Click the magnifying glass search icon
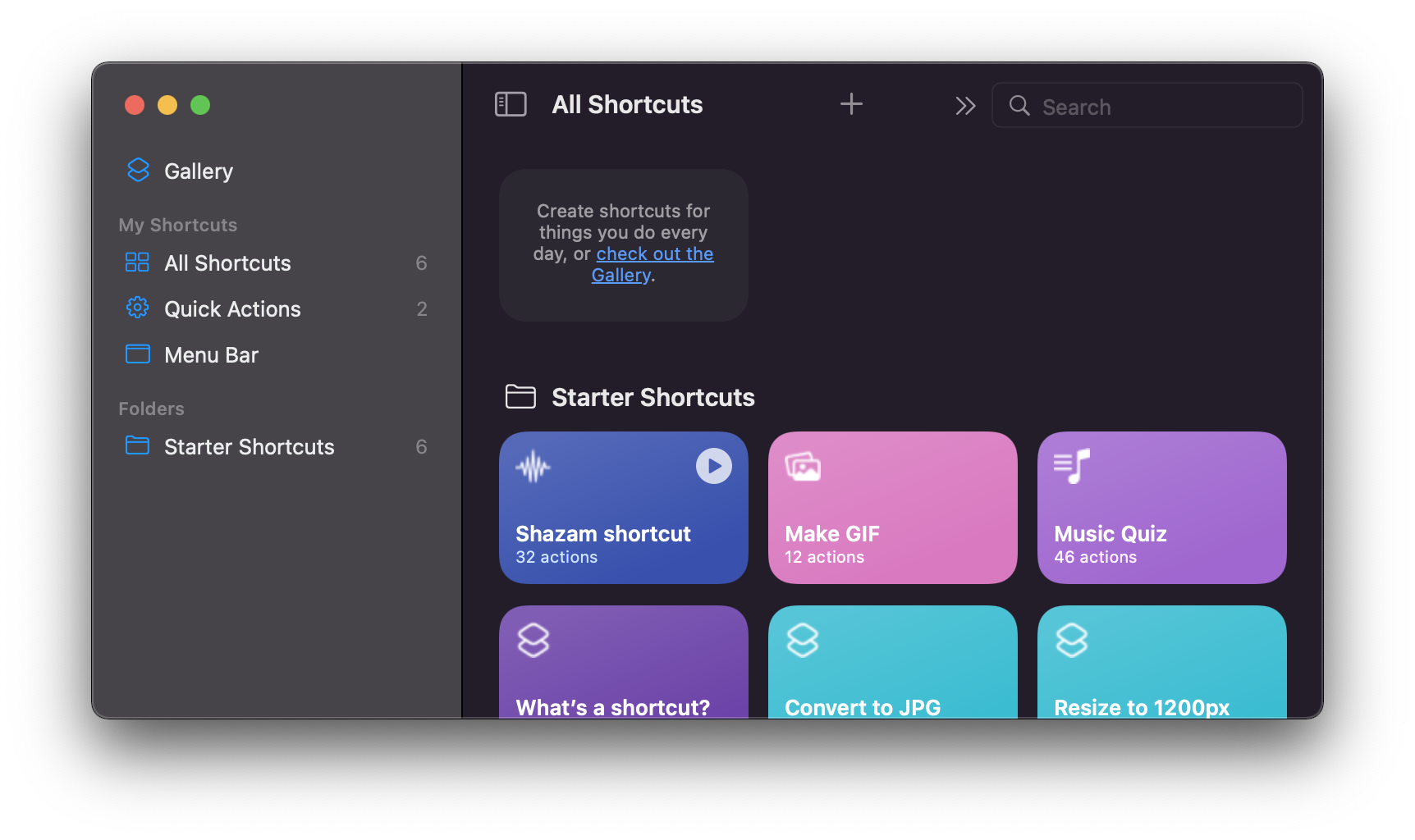 tap(1019, 106)
